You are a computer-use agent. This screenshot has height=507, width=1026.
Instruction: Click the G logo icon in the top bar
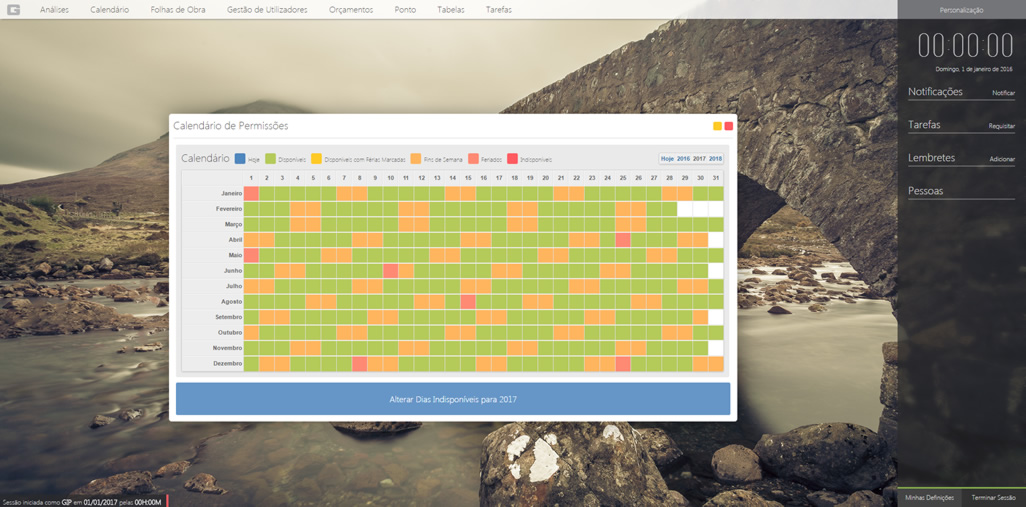[14, 9]
